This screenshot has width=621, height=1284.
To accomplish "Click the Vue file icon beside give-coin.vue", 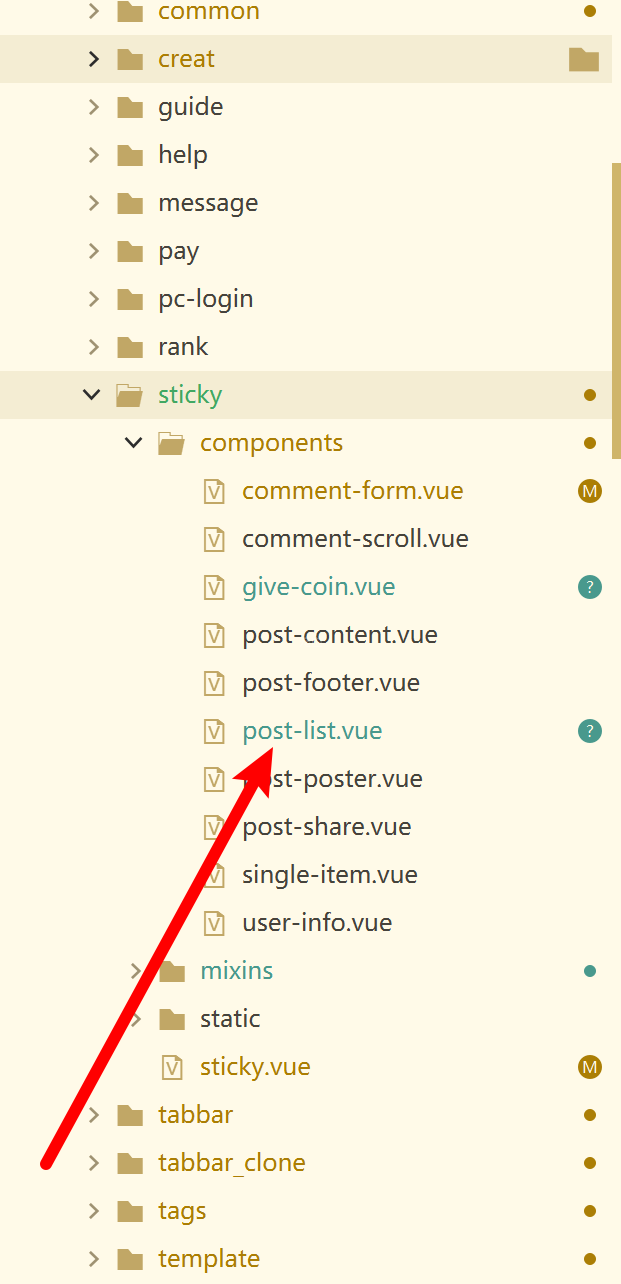I will click(214, 587).
